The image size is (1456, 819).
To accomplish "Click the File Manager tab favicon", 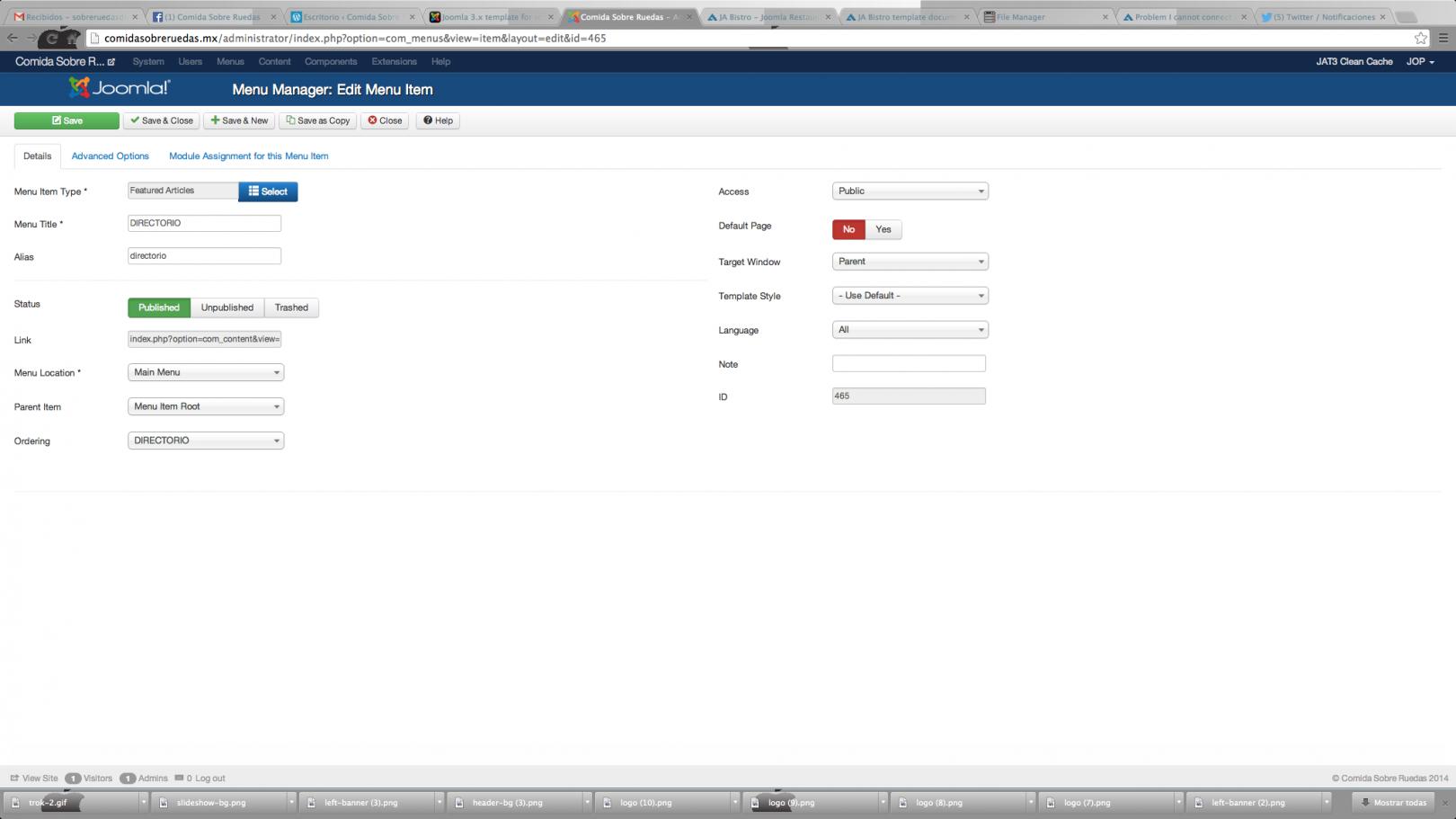I will [x=990, y=17].
